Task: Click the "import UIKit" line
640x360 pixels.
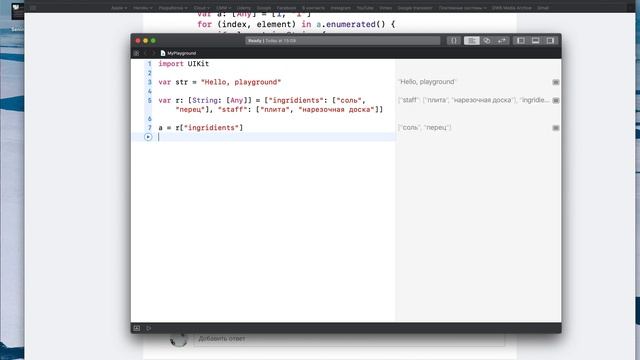Action: pos(183,64)
